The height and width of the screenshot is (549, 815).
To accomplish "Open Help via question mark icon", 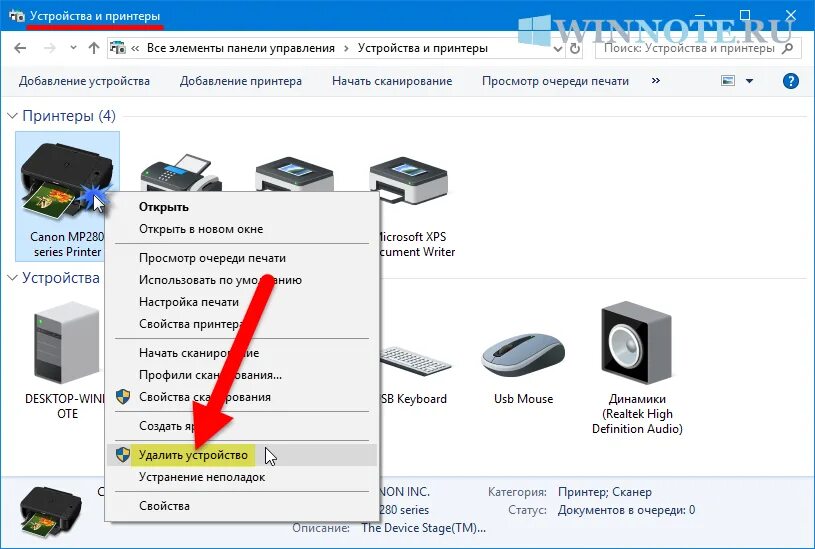I will point(791,81).
